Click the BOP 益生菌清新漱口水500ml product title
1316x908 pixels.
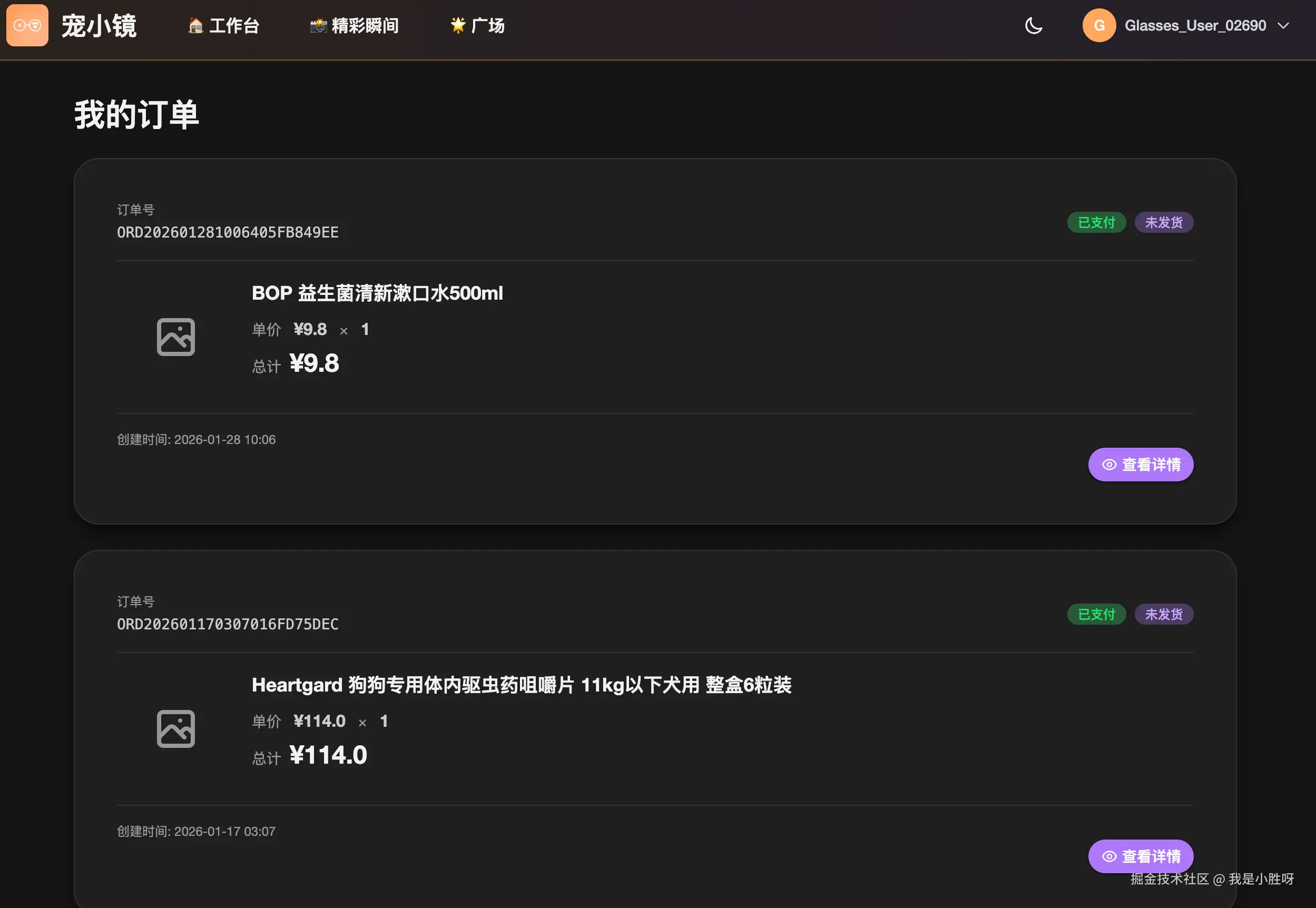(x=377, y=293)
